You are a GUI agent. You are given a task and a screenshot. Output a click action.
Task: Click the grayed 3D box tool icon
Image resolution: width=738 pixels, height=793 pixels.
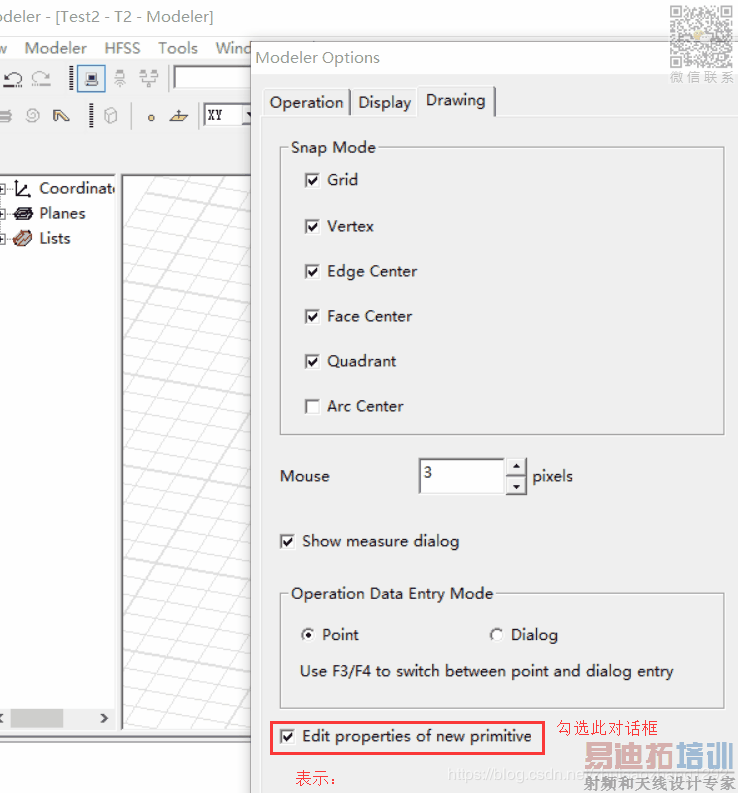pos(111,116)
